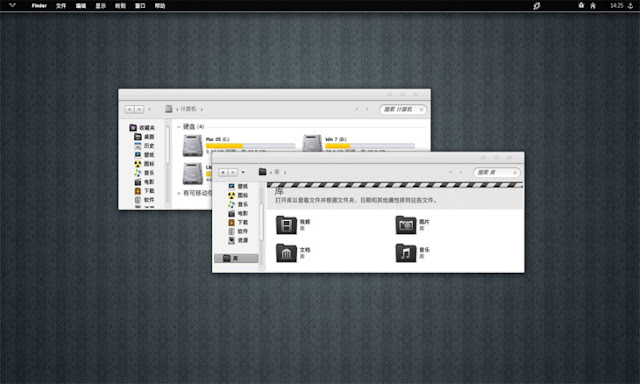Image resolution: width=640 pixels, height=384 pixels.
Task: Open 图标 in the 计算机 window sidebar
Action: pos(144,164)
